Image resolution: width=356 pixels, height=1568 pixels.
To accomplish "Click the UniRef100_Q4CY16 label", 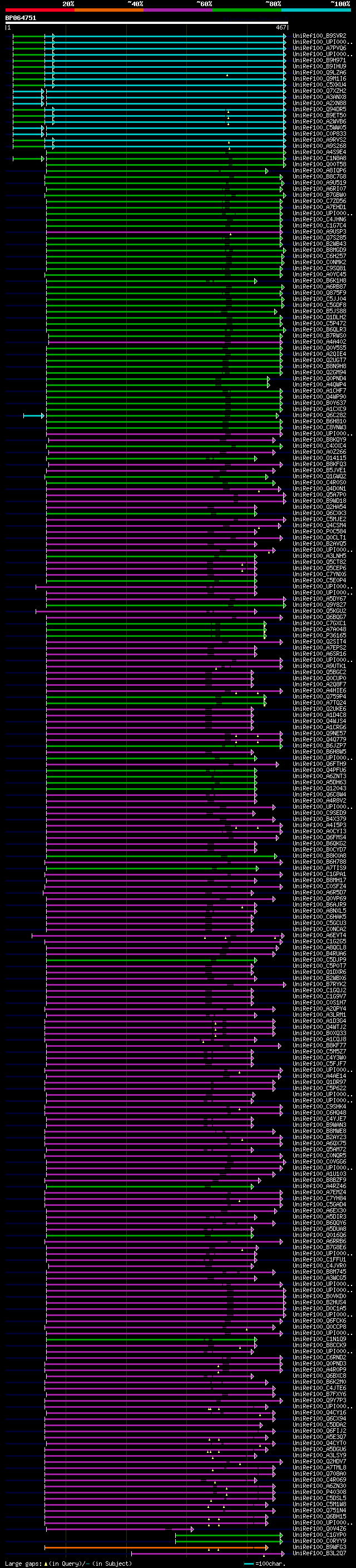I will 319,1412.
